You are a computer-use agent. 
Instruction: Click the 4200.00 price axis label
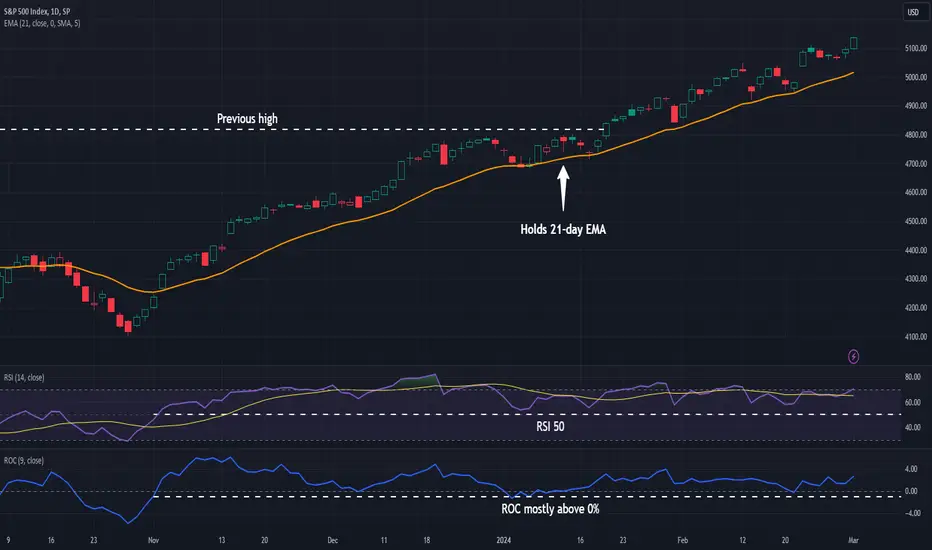pyautogui.click(x=915, y=308)
